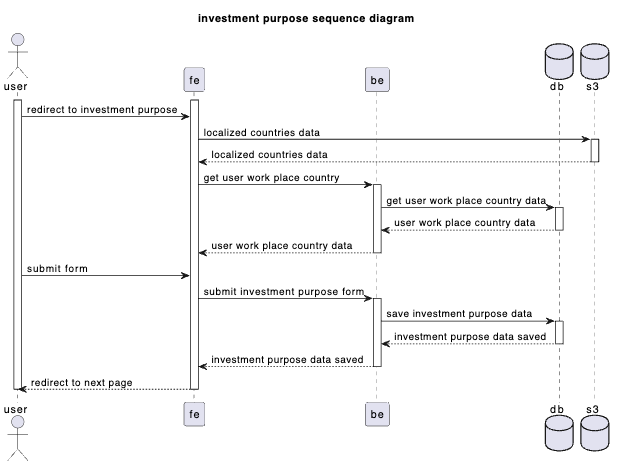Click the fe participant box in the footer
This screenshot has height=466, width=622.
coord(195,411)
